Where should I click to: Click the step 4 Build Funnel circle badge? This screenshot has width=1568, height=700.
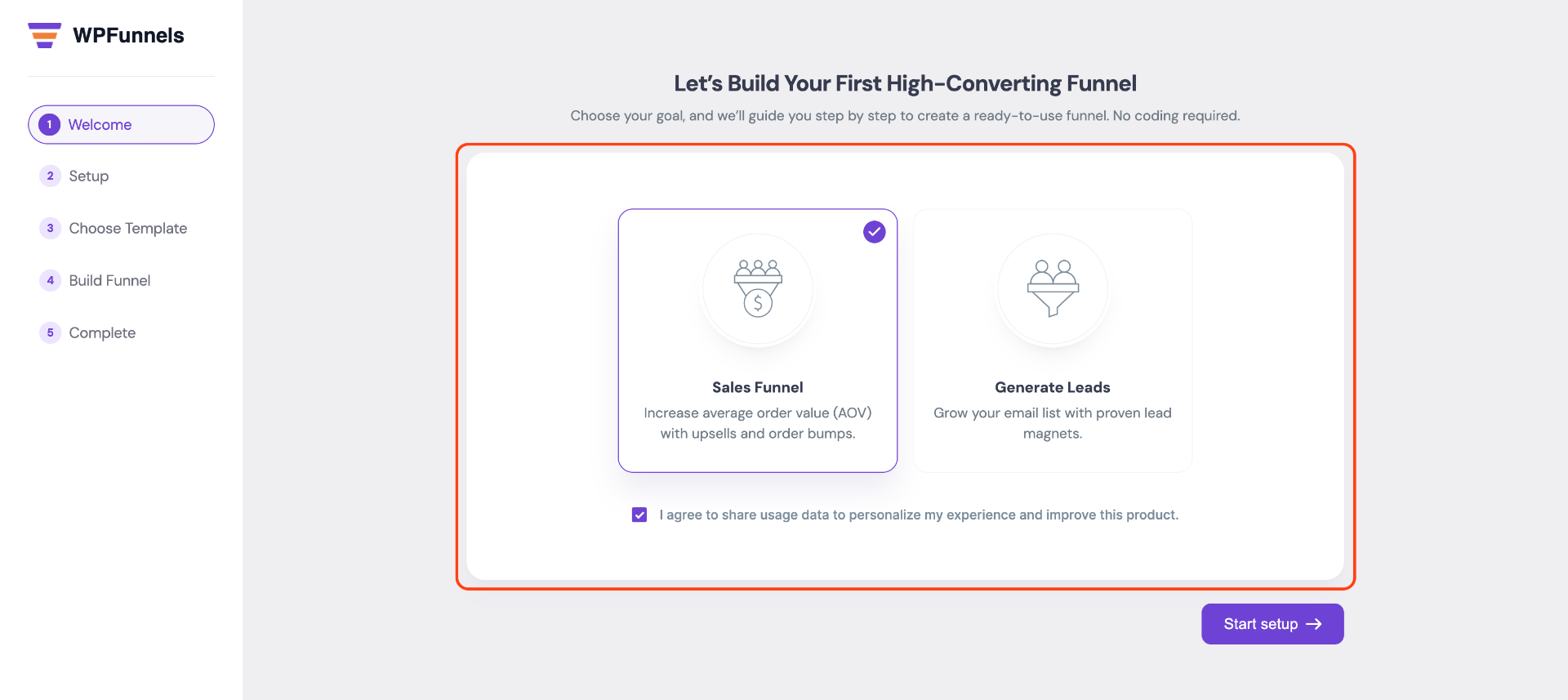point(50,280)
